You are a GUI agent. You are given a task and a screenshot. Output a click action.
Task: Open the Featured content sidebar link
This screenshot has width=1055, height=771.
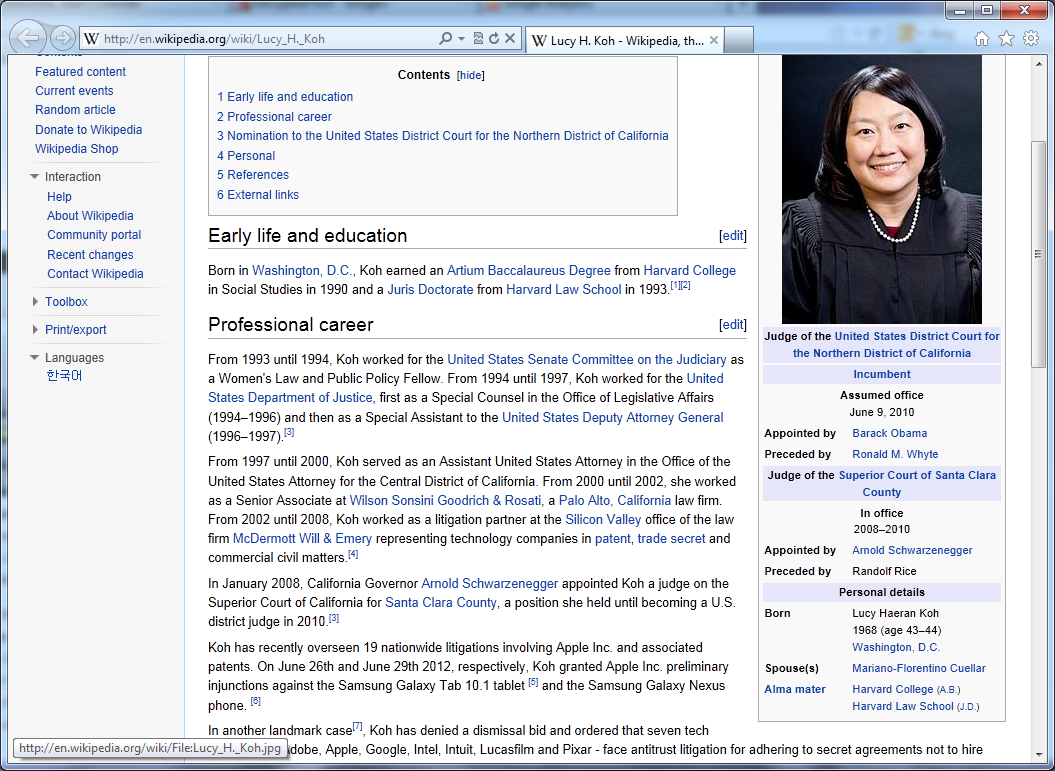click(x=80, y=71)
